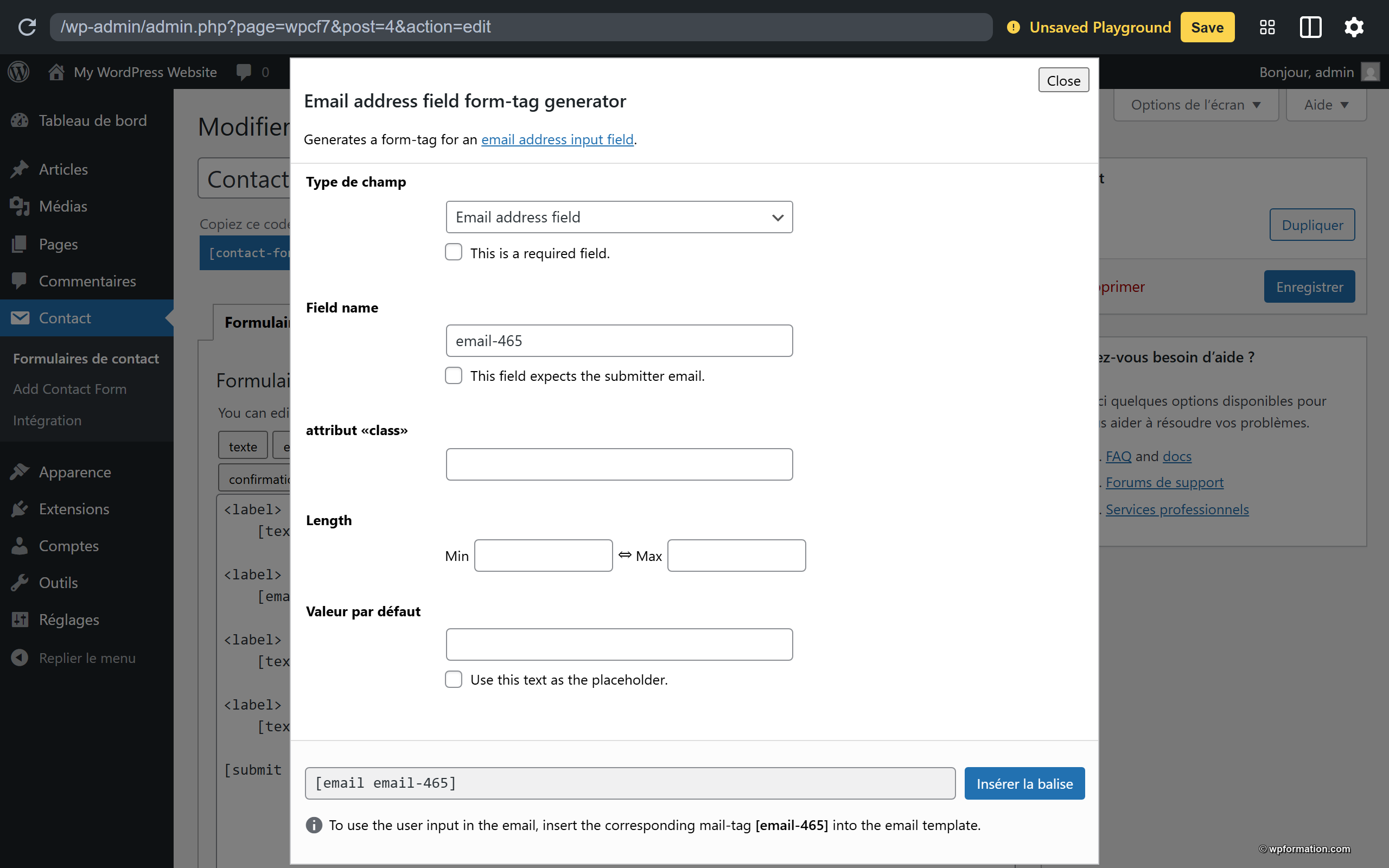
Task: Open Formulaires de contact submenu item
Action: [86, 358]
